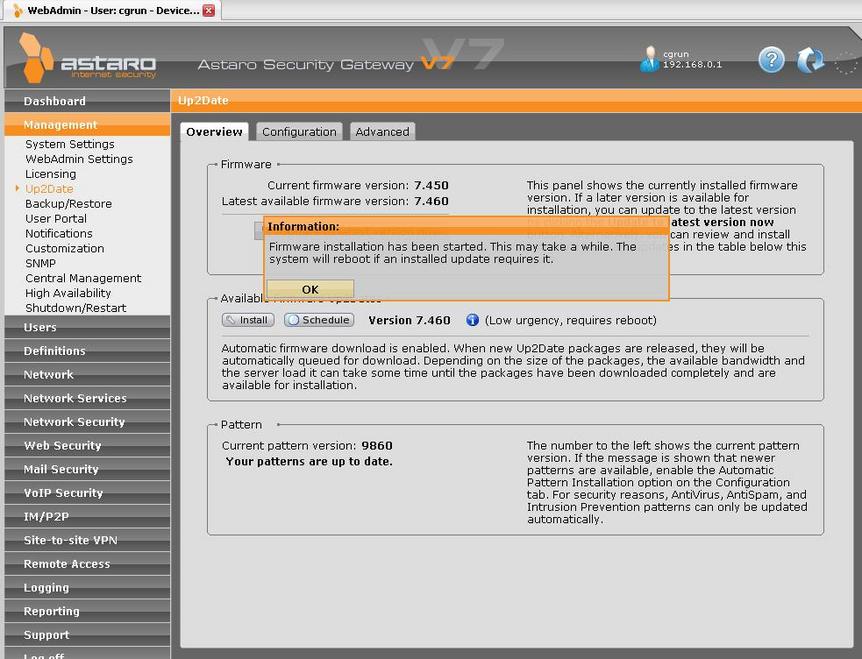This screenshot has height=659, width=862.
Task: Open System Settings in the sidebar
Action: pyautogui.click(x=70, y=144)
